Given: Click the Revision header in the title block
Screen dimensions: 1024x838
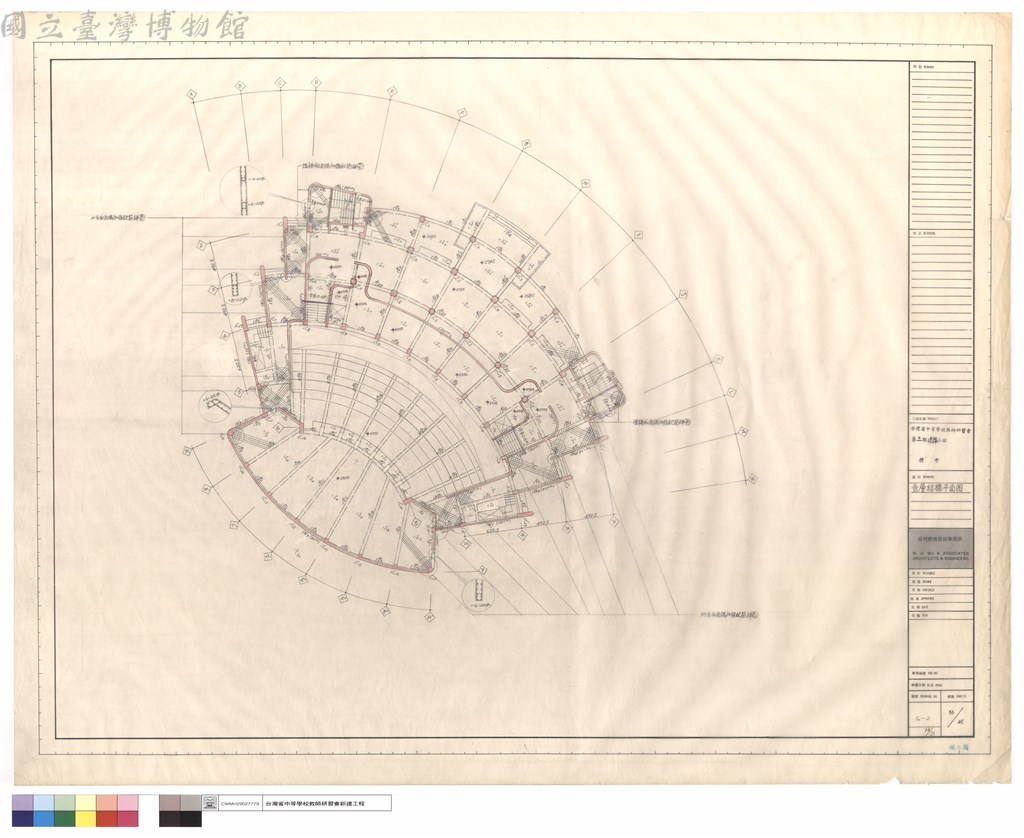Looking at the screenshot, I should [x=940, y=232].
